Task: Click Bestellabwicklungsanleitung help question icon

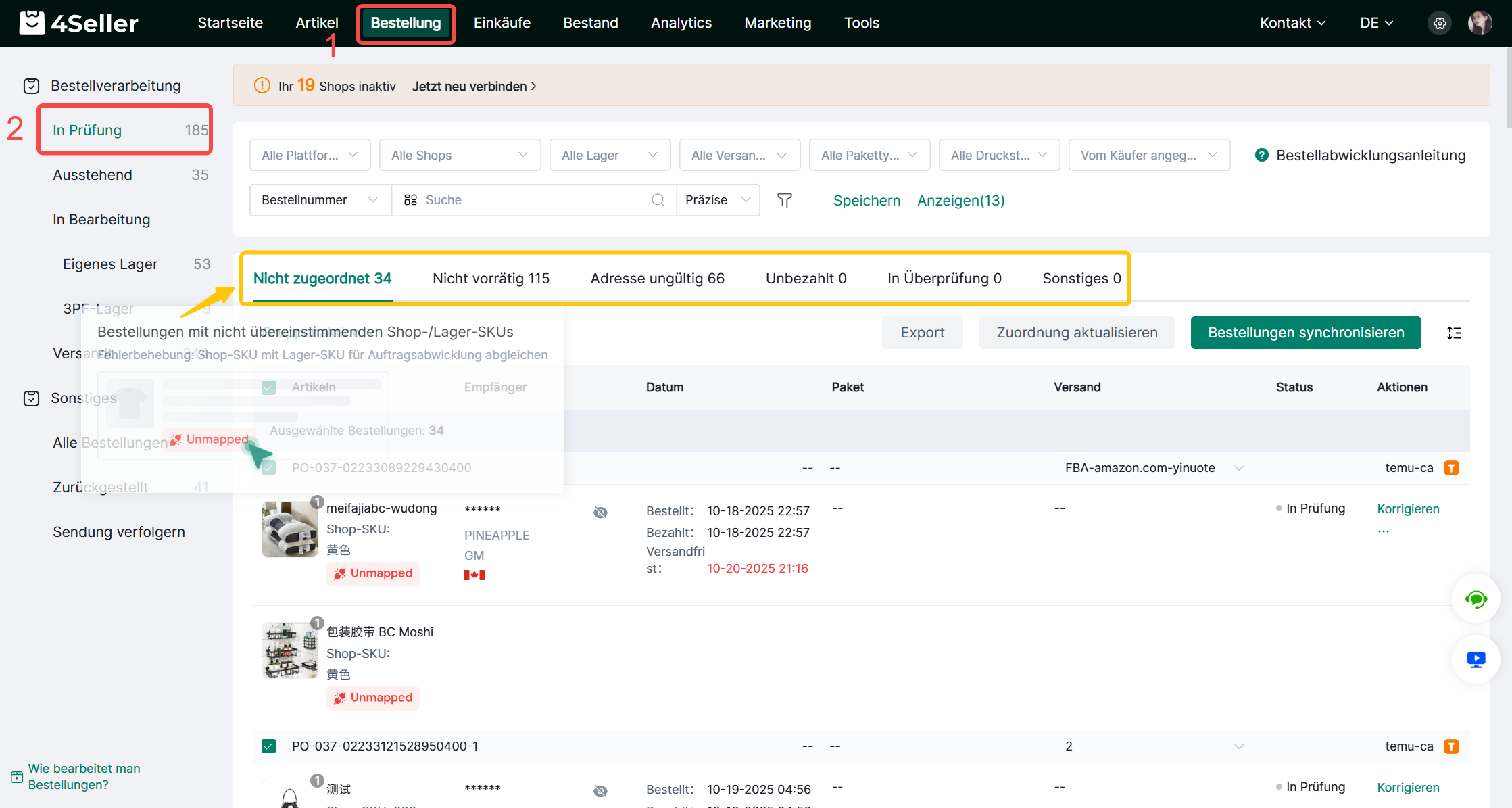Action: [1261, 156]
